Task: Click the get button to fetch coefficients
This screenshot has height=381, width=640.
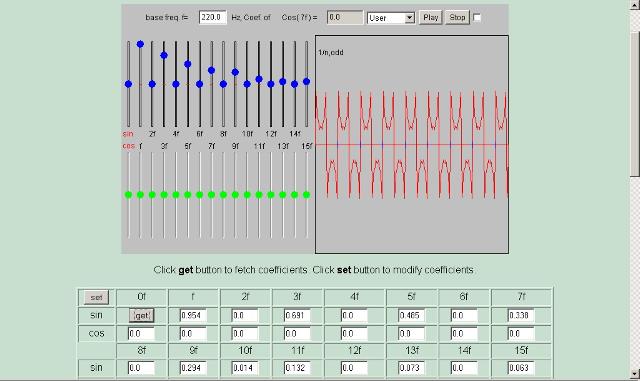Action: 142,315
